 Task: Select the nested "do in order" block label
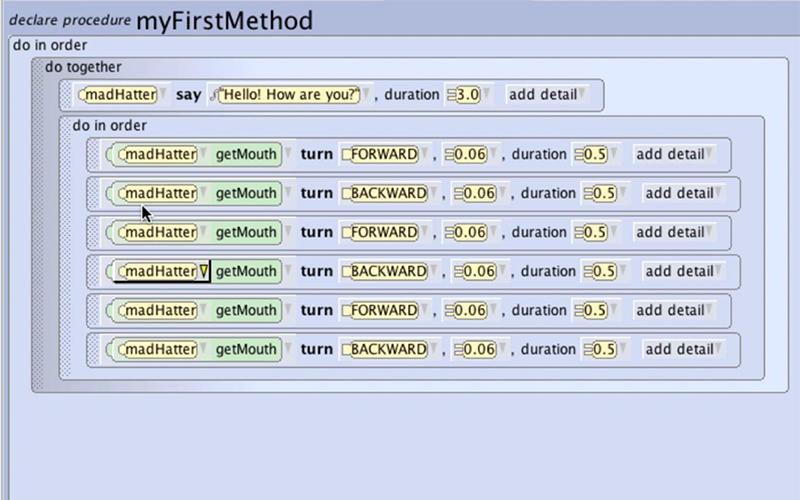pyautogui.click(x=110, y=126)
